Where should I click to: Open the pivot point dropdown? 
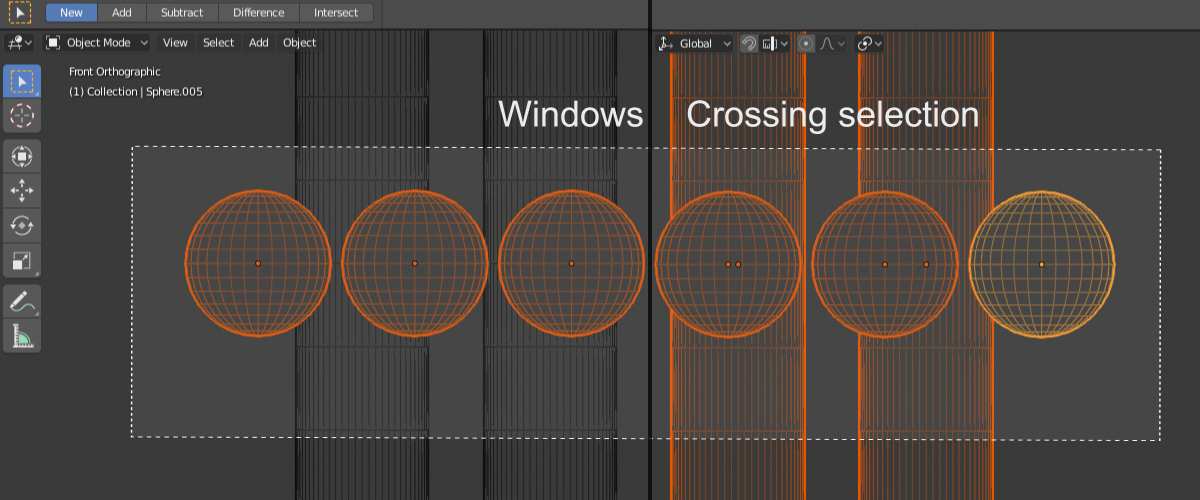click(x=871, y=44)
